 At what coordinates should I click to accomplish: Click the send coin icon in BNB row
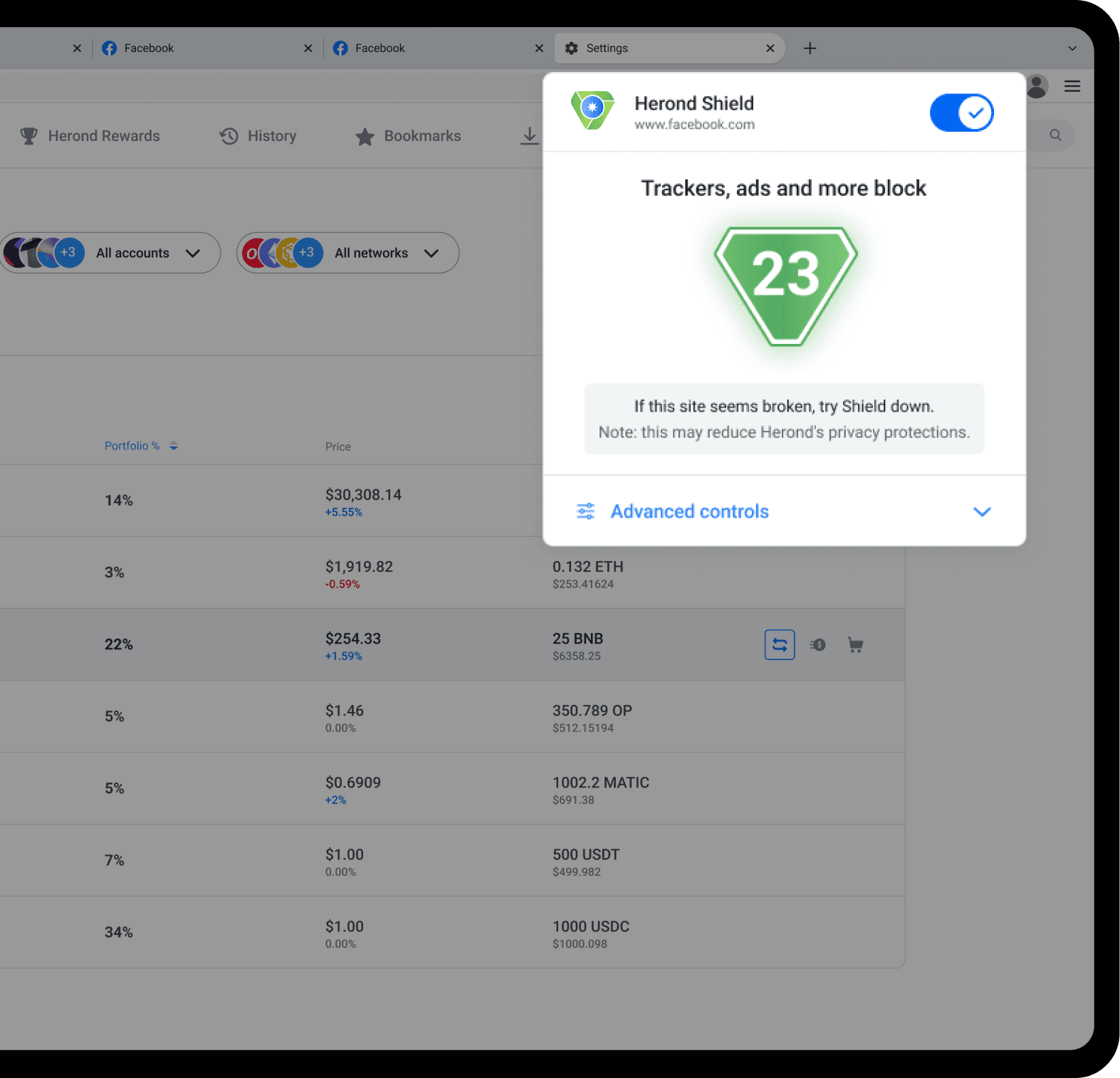tap(817, 644)
